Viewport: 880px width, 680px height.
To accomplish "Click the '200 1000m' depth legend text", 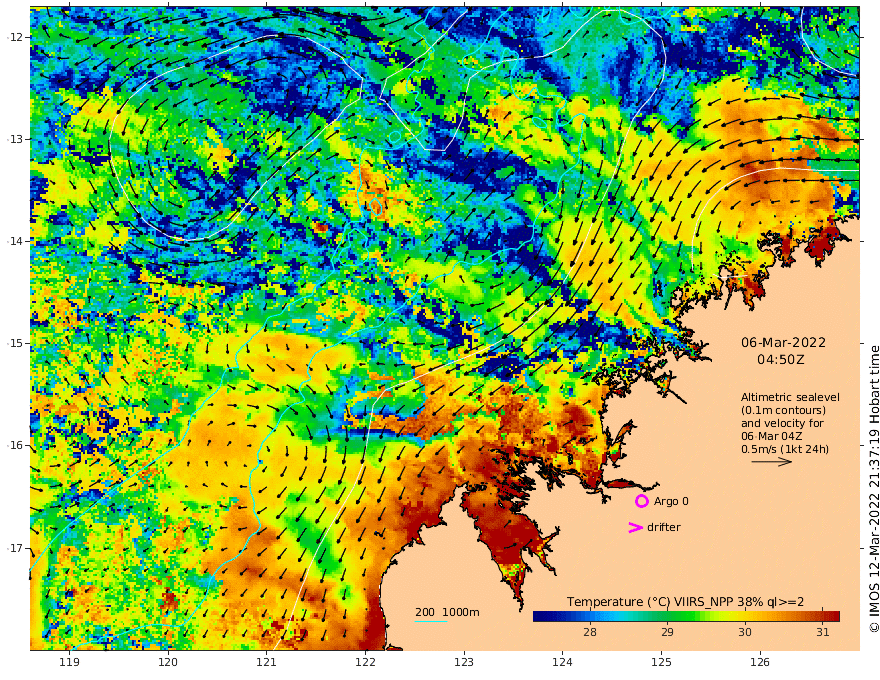I will point(447,612).
